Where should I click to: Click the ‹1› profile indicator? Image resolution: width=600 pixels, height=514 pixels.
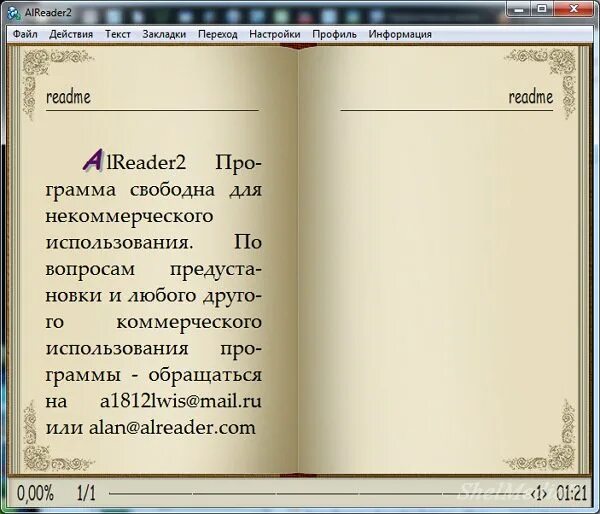(539, 494)
